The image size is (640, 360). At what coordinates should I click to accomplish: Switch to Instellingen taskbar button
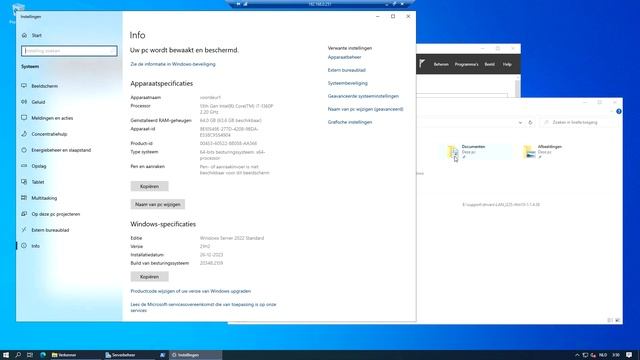pyautogui.click(x=196, y=355)
